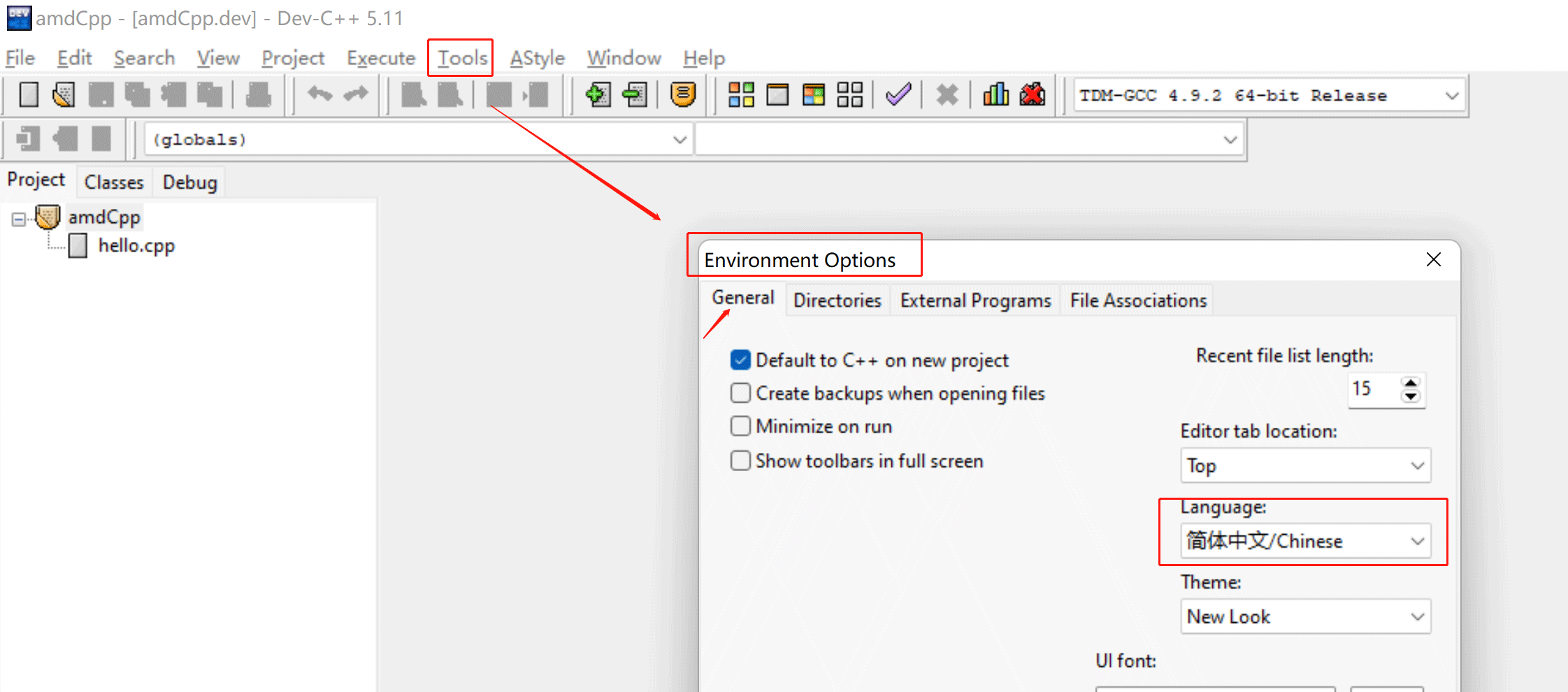Increase the Recent file list length value
Viewport: 1568px width, 692px height.
click(x=1411, y=383)
